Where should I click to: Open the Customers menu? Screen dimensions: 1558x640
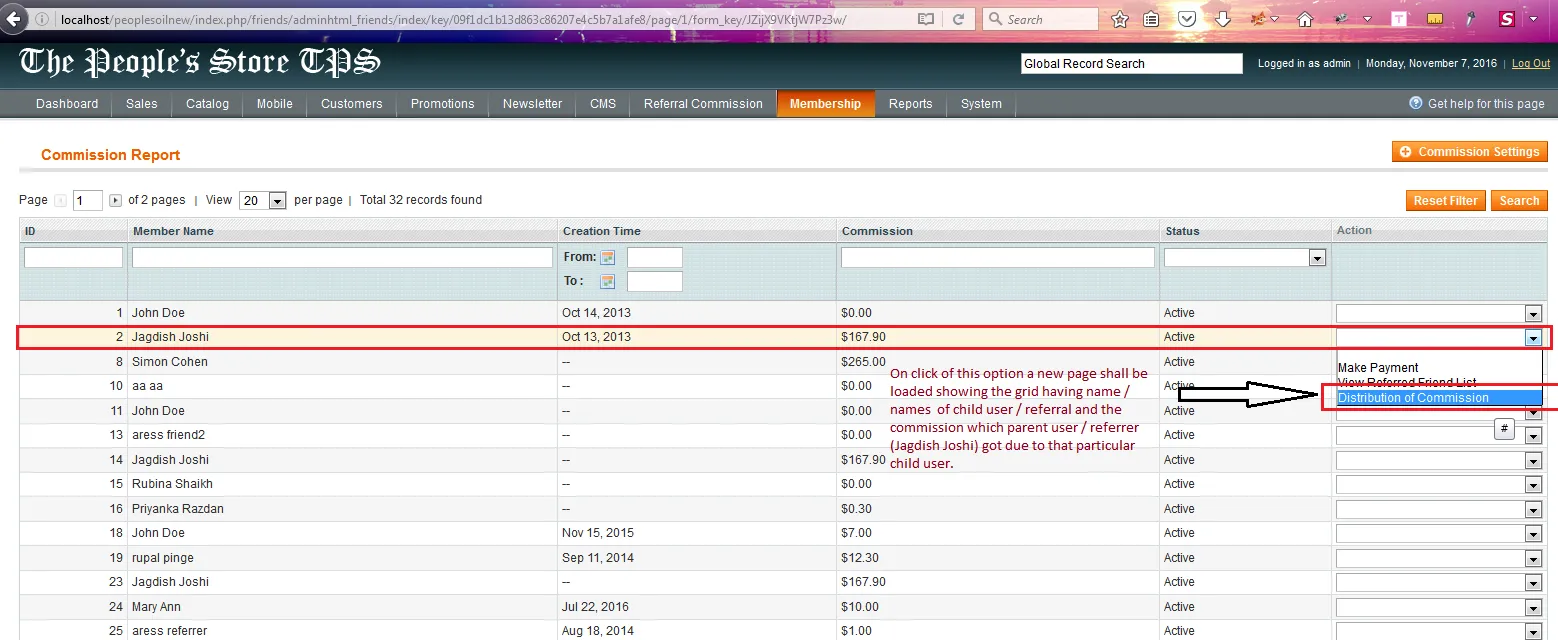(x=352, y=104)
